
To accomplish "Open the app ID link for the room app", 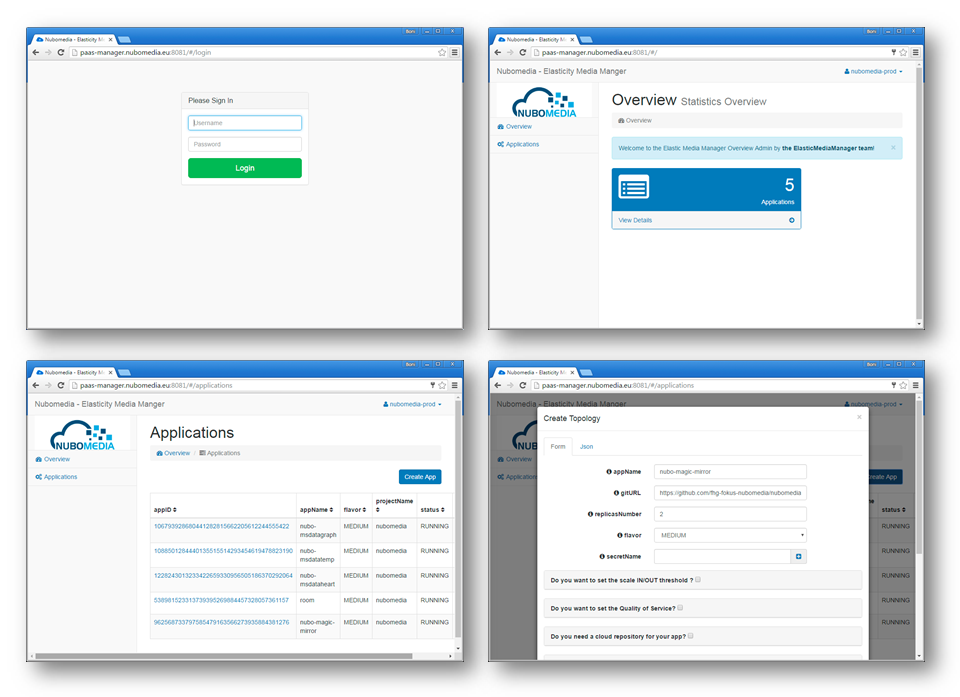I will (x=222, y=600).
